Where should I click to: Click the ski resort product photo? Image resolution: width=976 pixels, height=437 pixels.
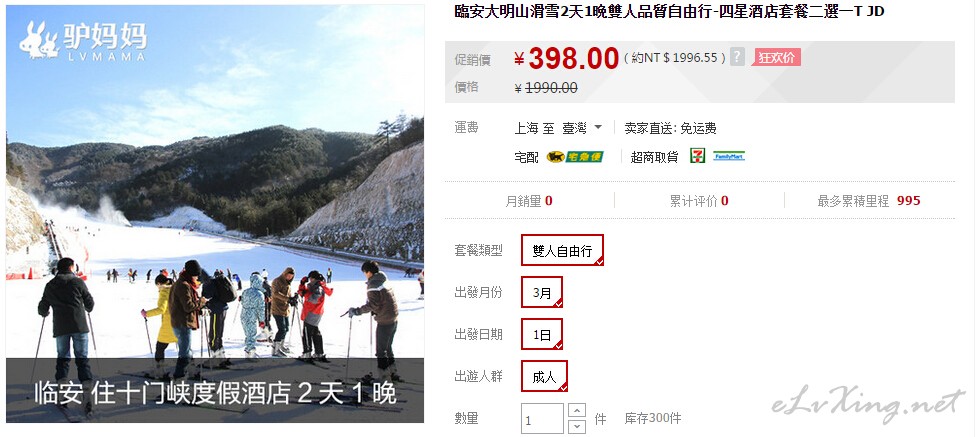click(x=215, y=214)
